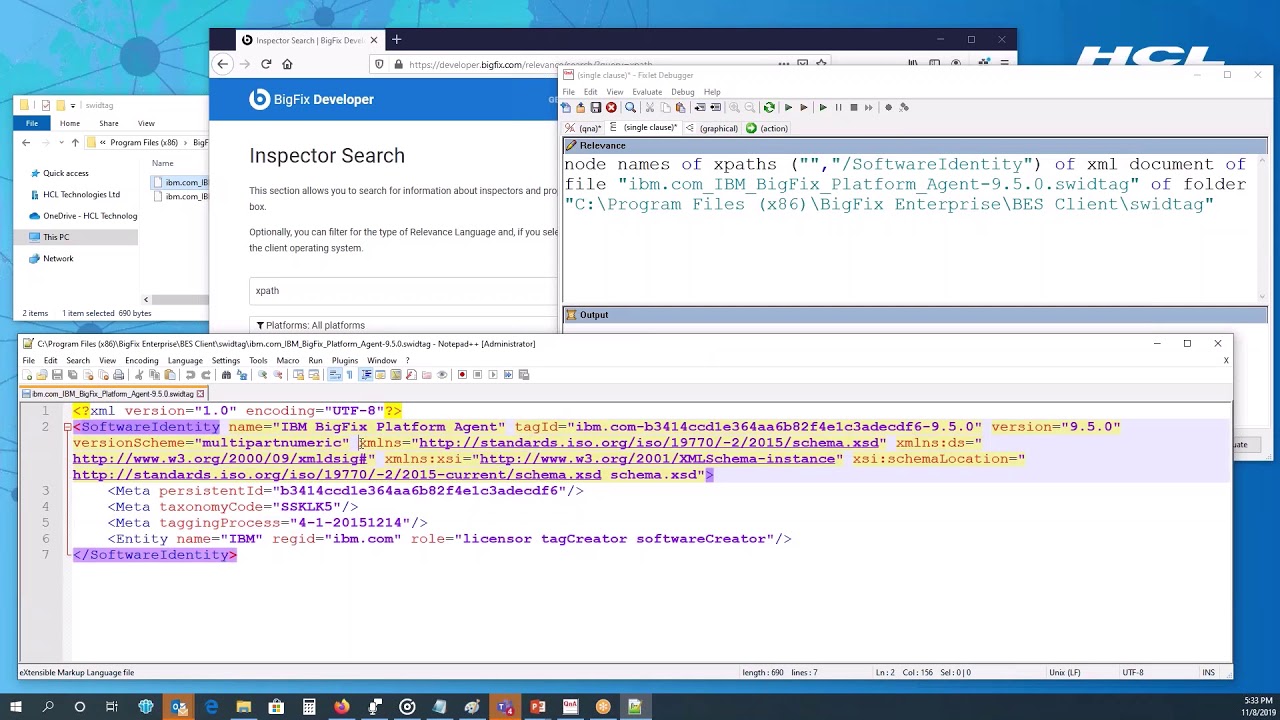Open a new Firefox tab with plus button
This screenshot has height=720, width=1280.
click(x=396, y=40)
